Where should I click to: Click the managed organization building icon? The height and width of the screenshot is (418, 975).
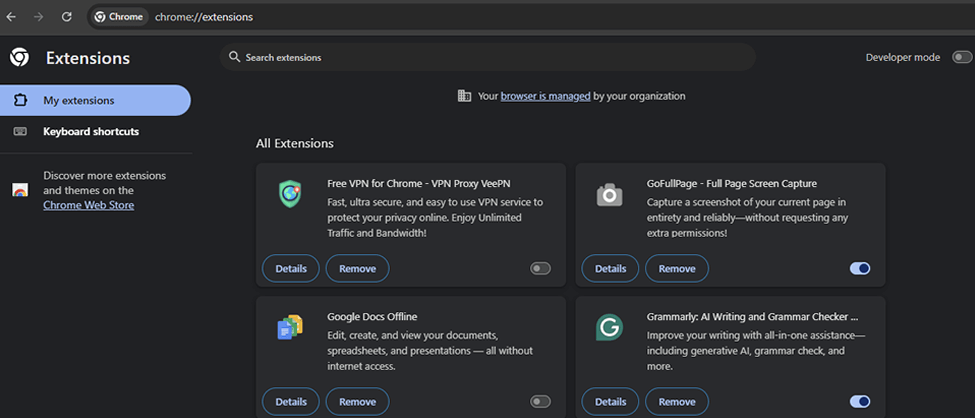tap(464, 96)
